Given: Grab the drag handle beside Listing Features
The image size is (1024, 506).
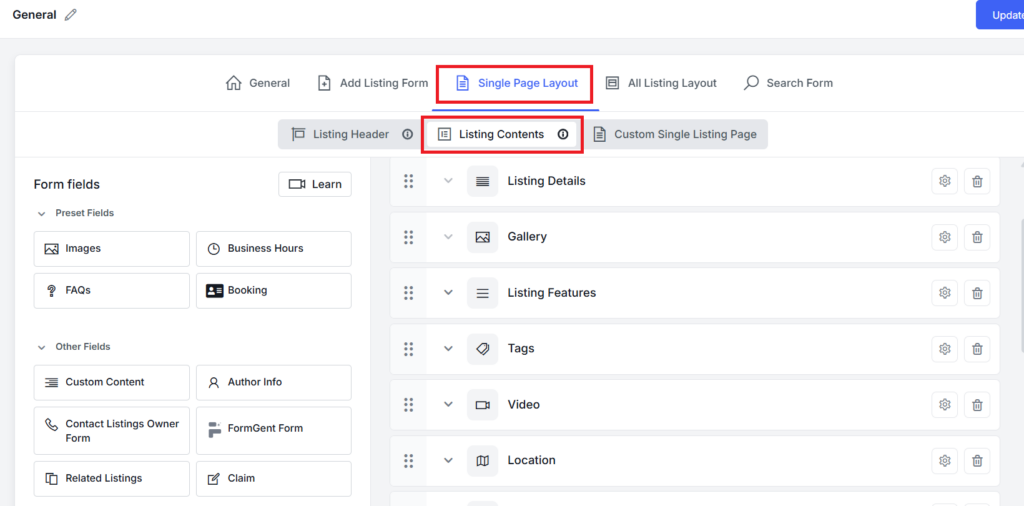Looking at the screenshot, I should (x=408, y=293).
